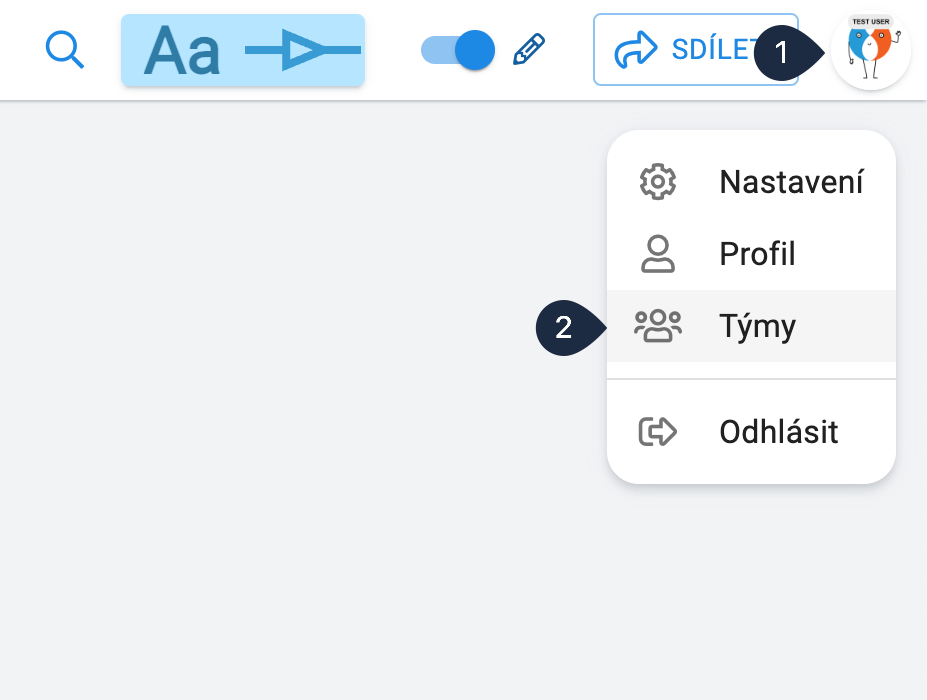
Task: Click the person icon next to Profil
Action: coord(656,253)
